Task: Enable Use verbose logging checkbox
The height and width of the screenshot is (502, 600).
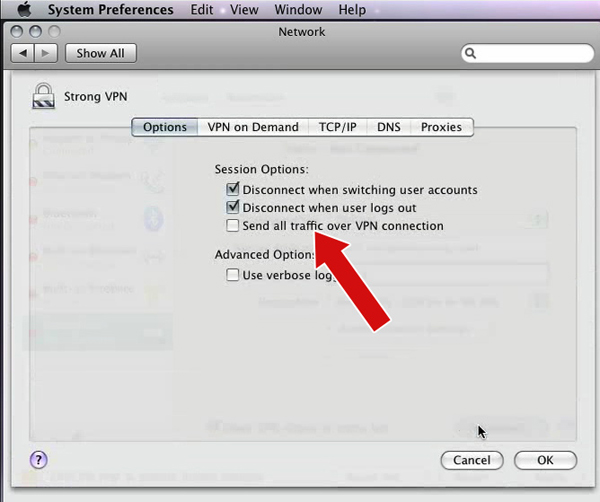Action: click(x=233, y=274)
